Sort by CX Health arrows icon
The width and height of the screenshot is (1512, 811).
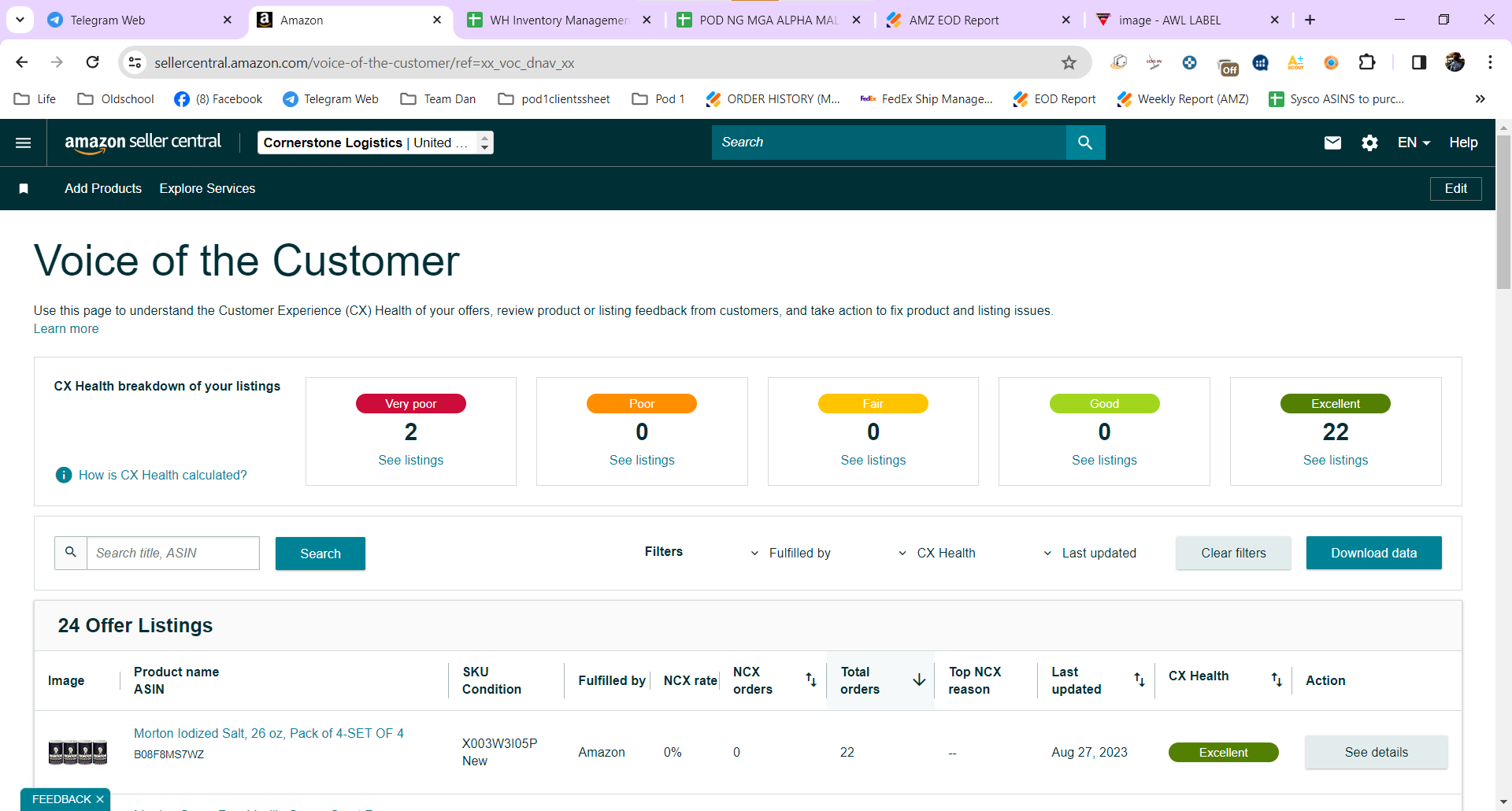(1277, 680)
